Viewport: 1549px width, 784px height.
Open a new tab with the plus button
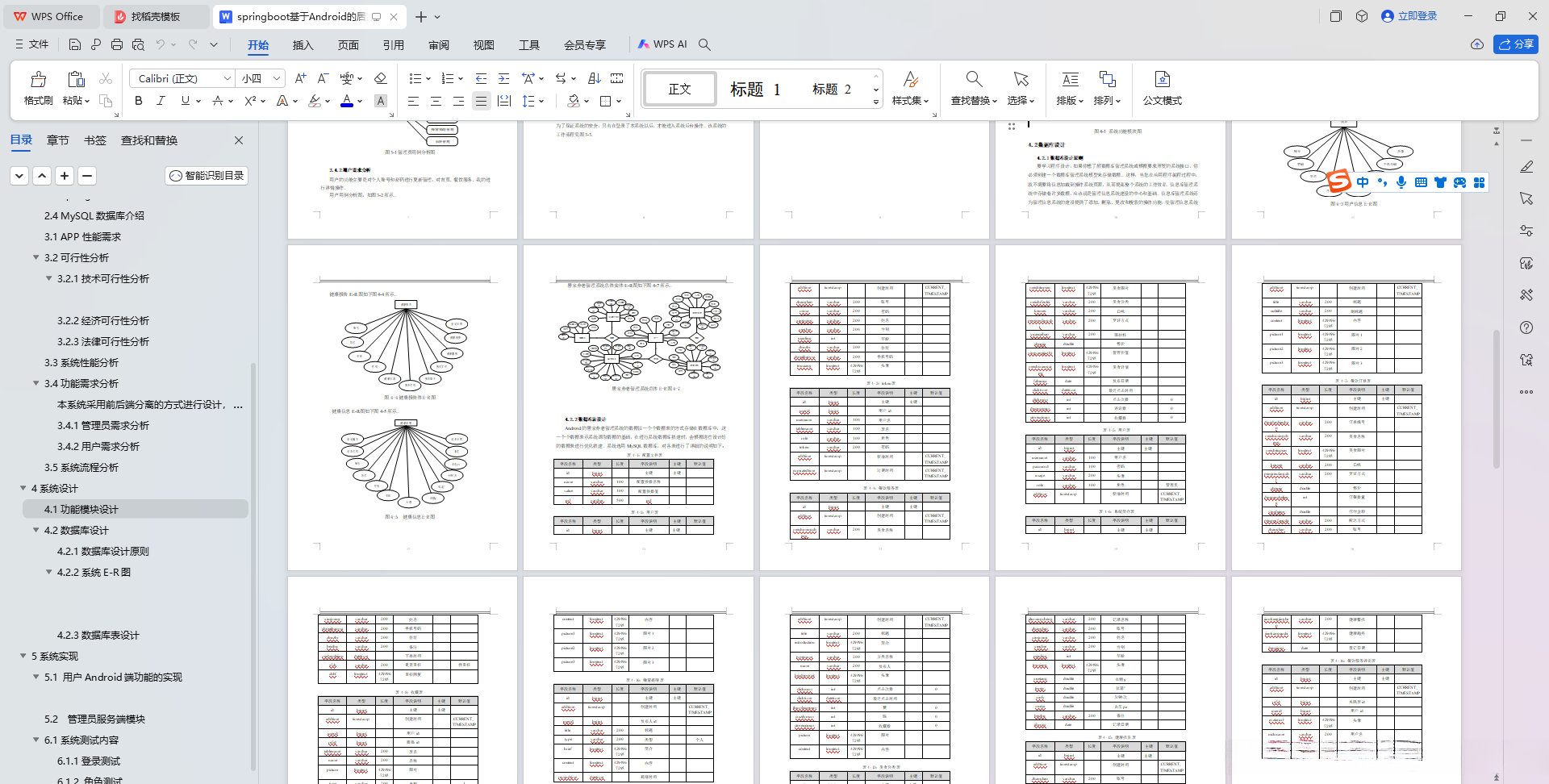click(x=420, y=16)
